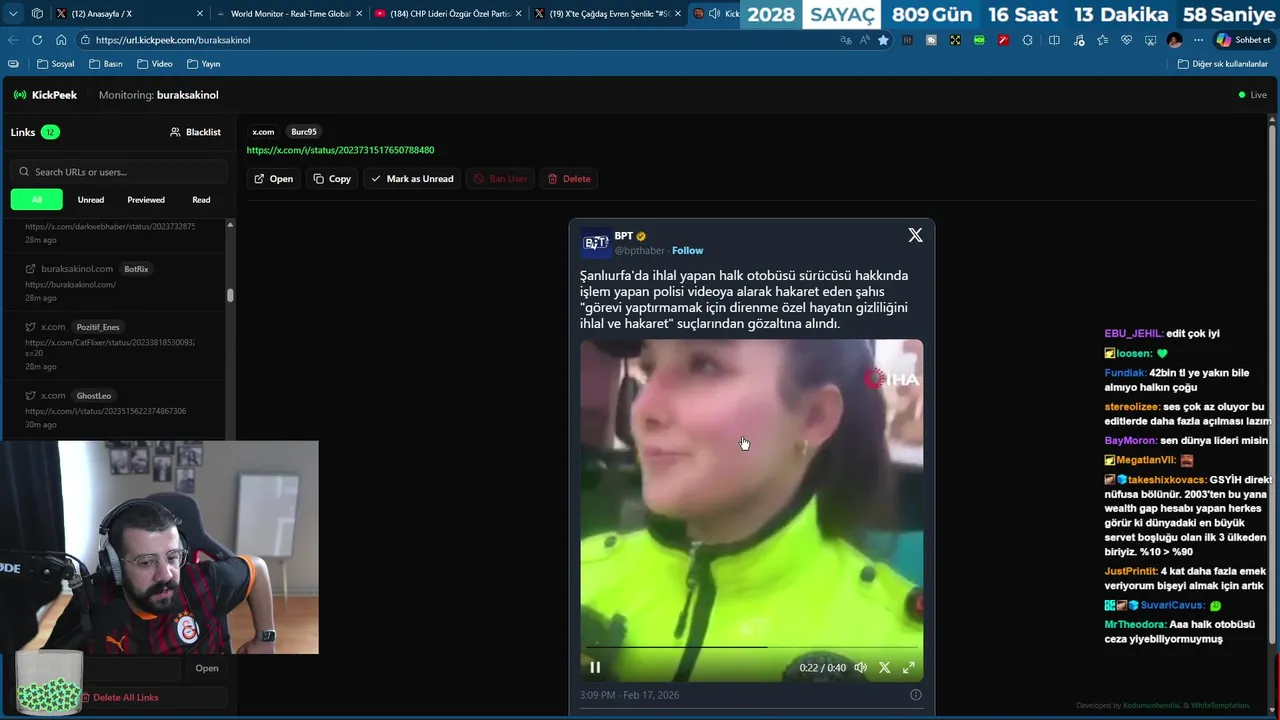Open the favorites list icon in toolbar

pyautogui.click(x=1102, y=40)
